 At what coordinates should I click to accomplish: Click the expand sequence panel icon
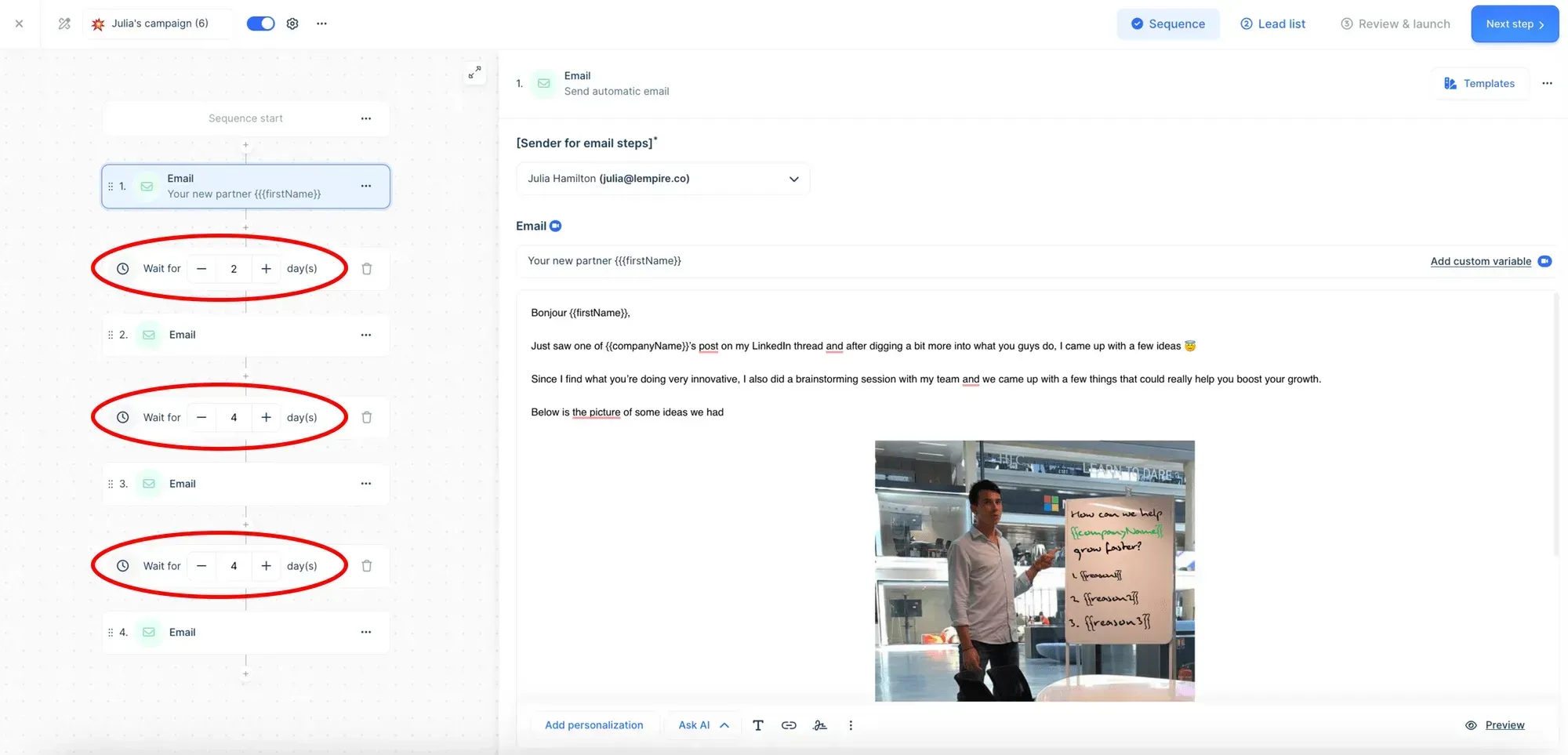pos(474,73)
